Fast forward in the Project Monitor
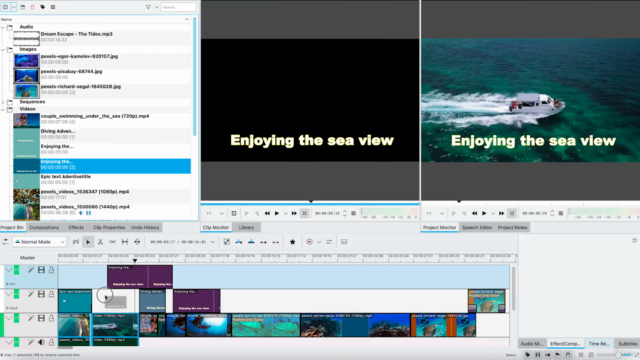The image size is (640, 360). click(x=501, y=213)
